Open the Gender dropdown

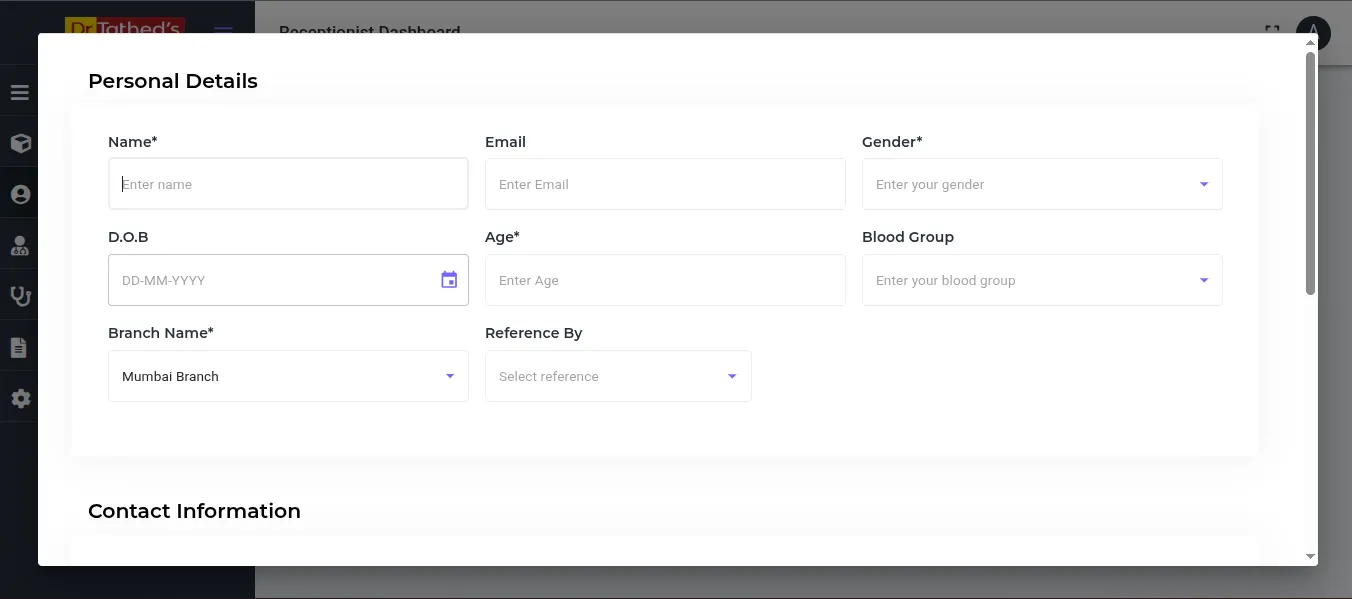[1042, 184]
